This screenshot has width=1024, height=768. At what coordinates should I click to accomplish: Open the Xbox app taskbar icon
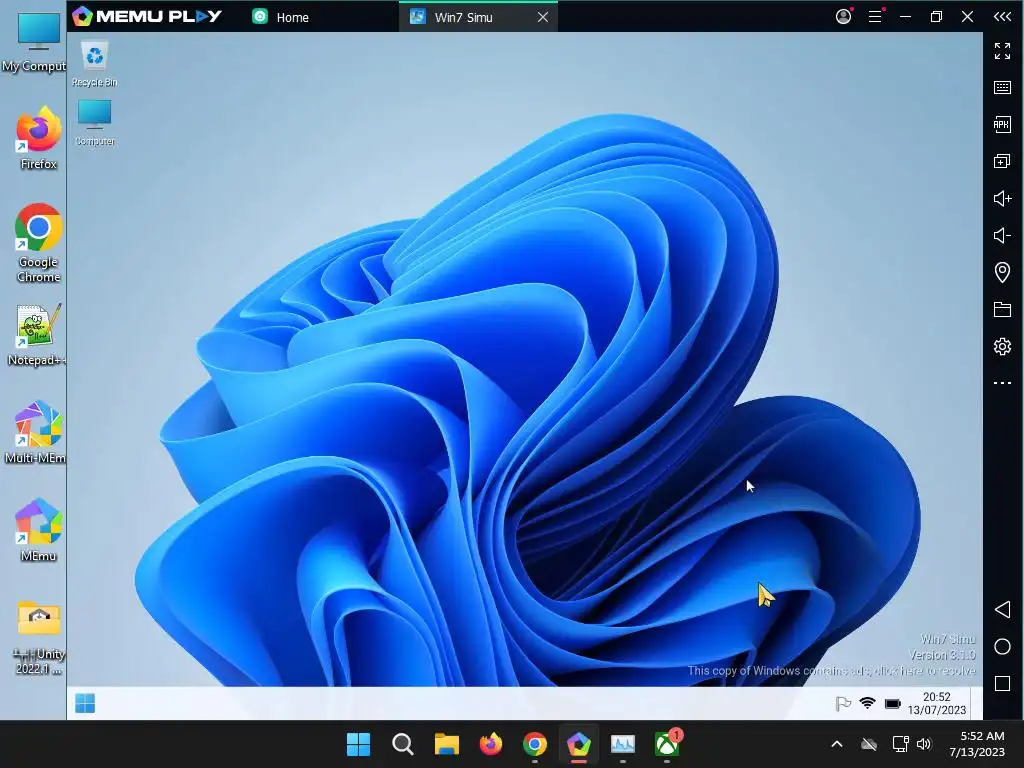(x=667, y=744)
